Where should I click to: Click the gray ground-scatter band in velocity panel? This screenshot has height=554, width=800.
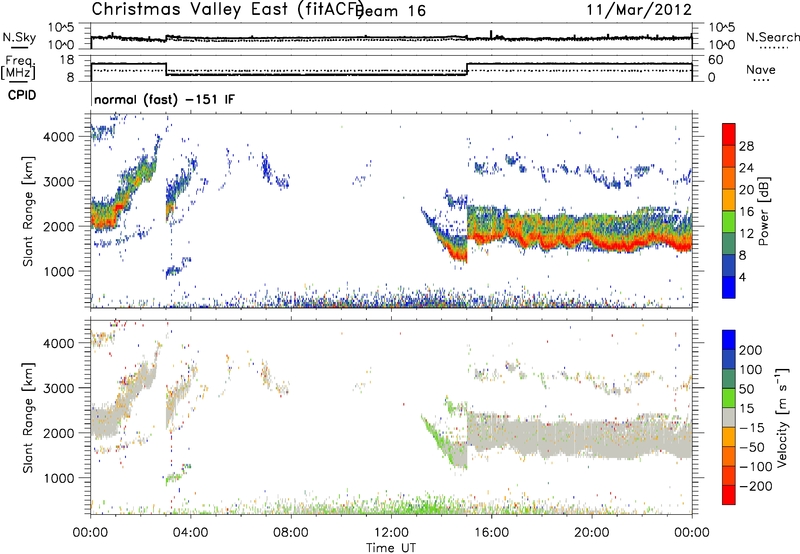pyautogui.click(x=579, y=434)
